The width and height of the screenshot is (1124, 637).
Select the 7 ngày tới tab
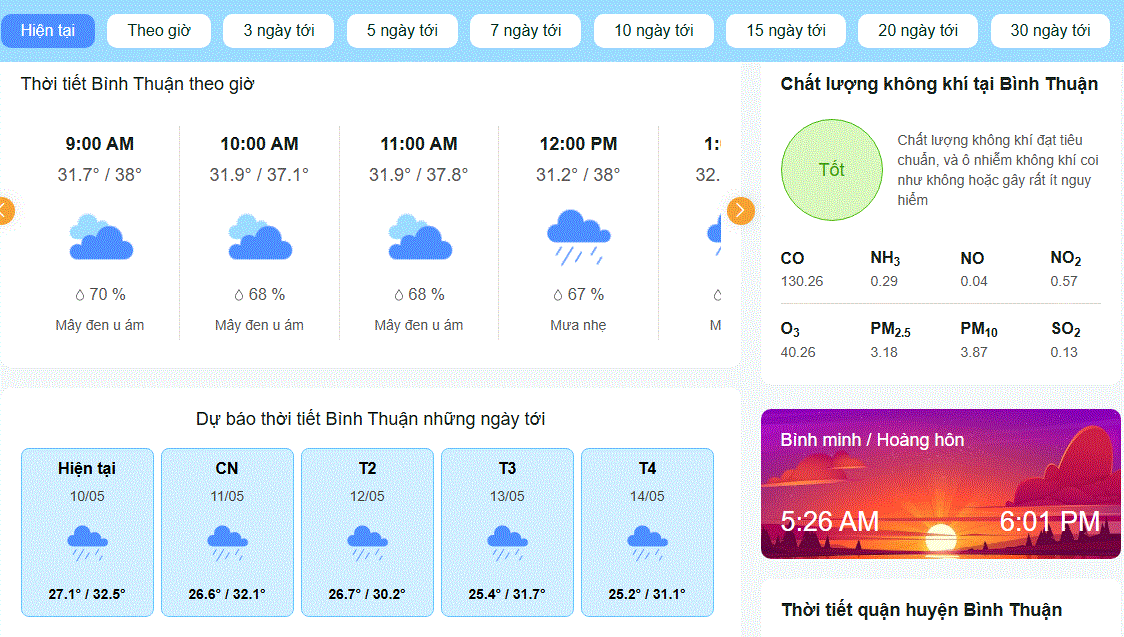[x=525, y=31]
